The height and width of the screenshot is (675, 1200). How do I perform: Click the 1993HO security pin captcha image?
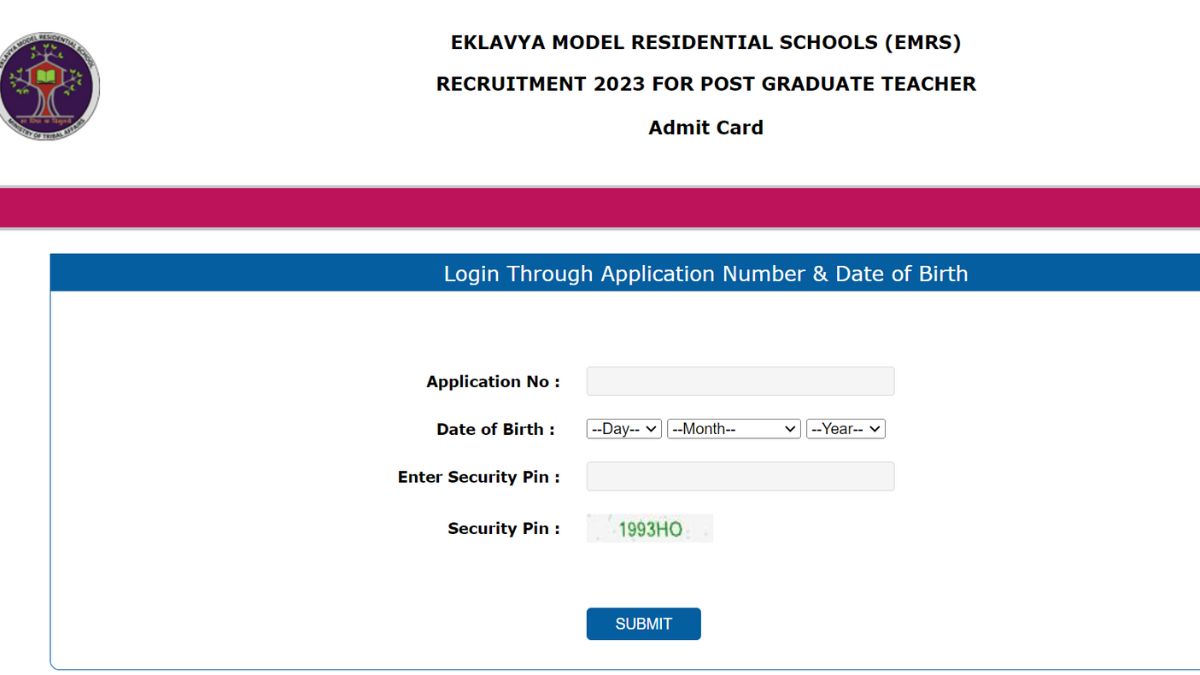tap(649, 528)
